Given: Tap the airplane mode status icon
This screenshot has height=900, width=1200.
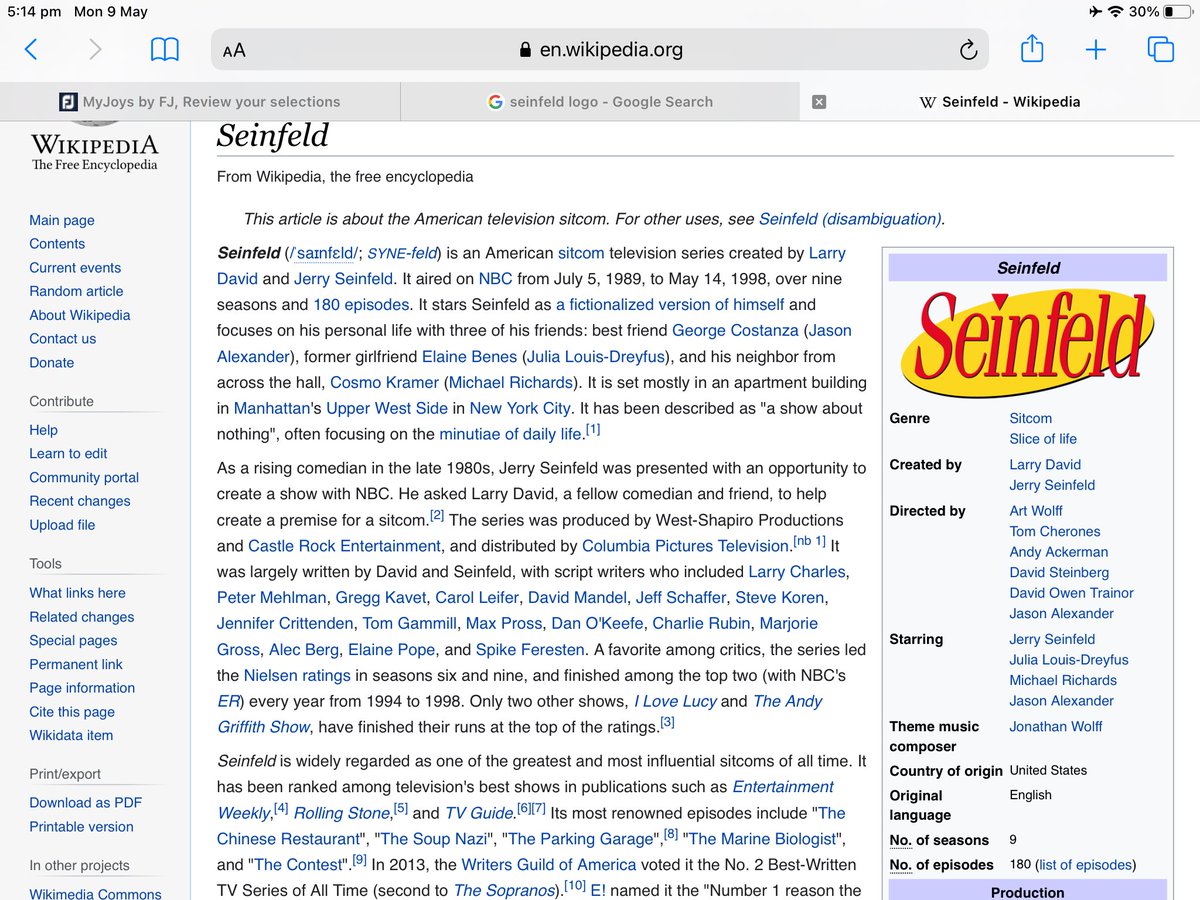Looking at the screenshot, I should 1094,12.
